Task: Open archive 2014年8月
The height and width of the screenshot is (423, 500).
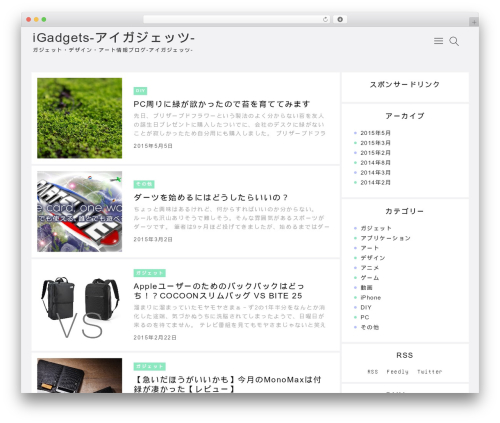Action: pyautogui.click(x=375, y=163)
